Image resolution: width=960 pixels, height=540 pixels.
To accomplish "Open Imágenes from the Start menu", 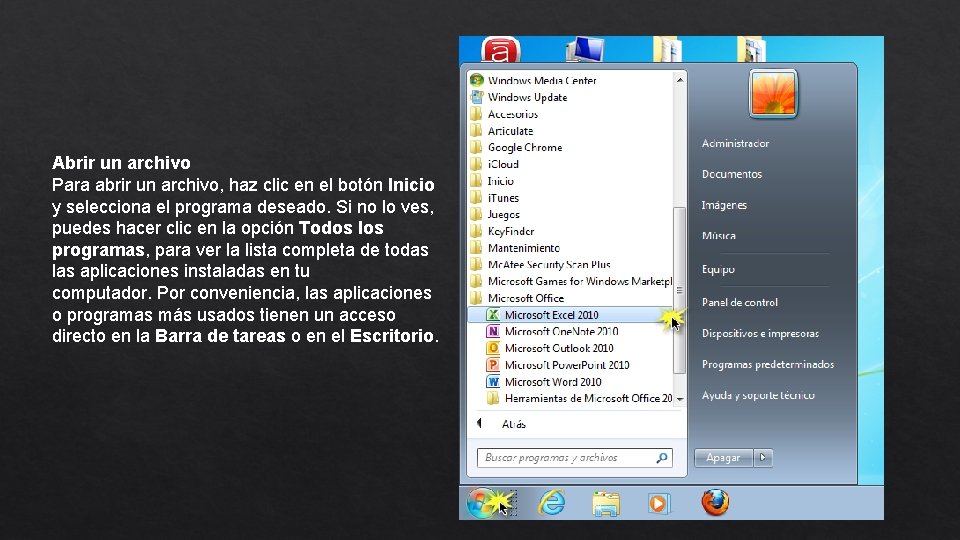I will [724, 205].
